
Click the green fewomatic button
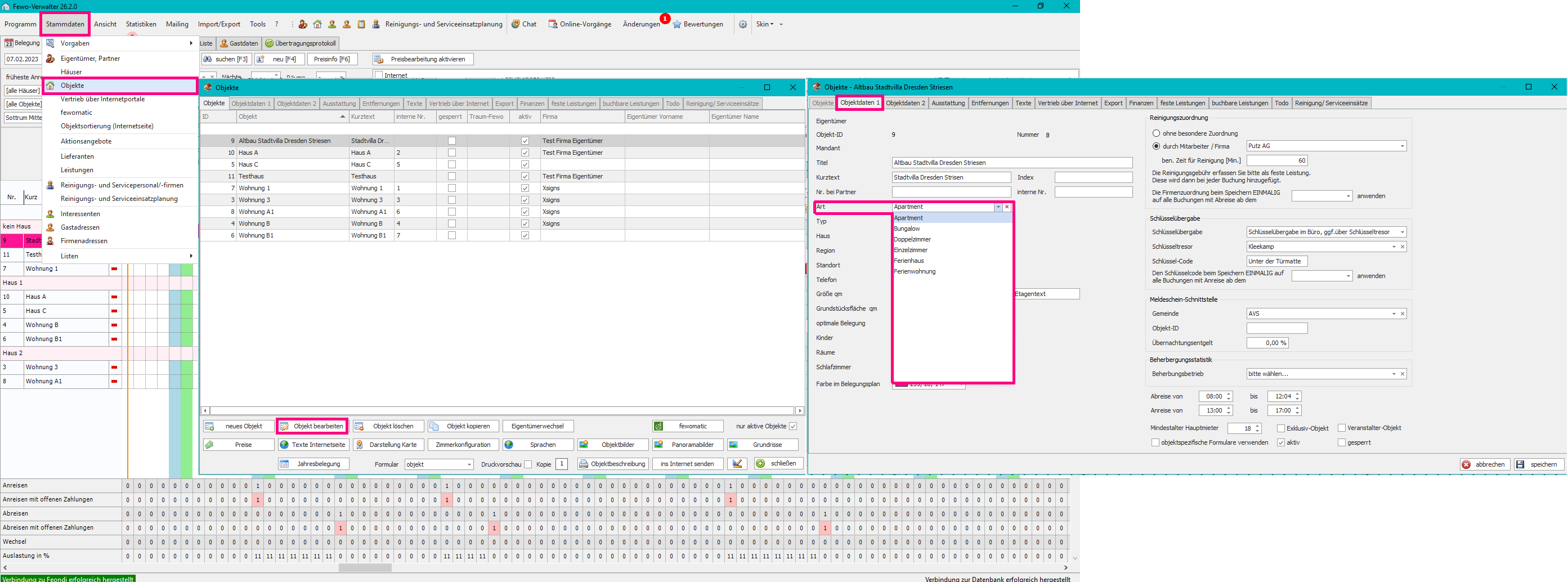(688, 426)
